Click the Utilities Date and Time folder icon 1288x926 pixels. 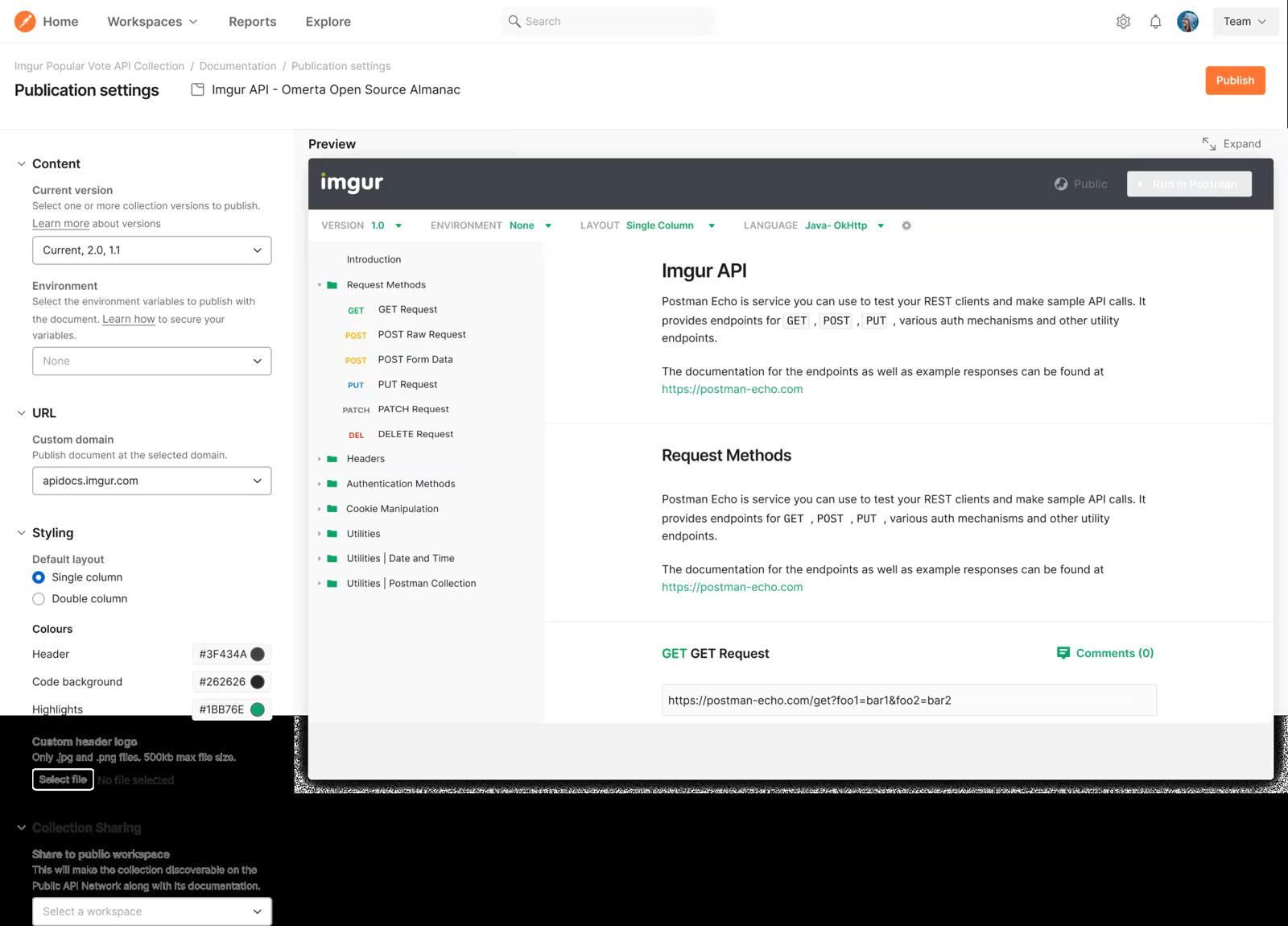[x=332, y=559]
